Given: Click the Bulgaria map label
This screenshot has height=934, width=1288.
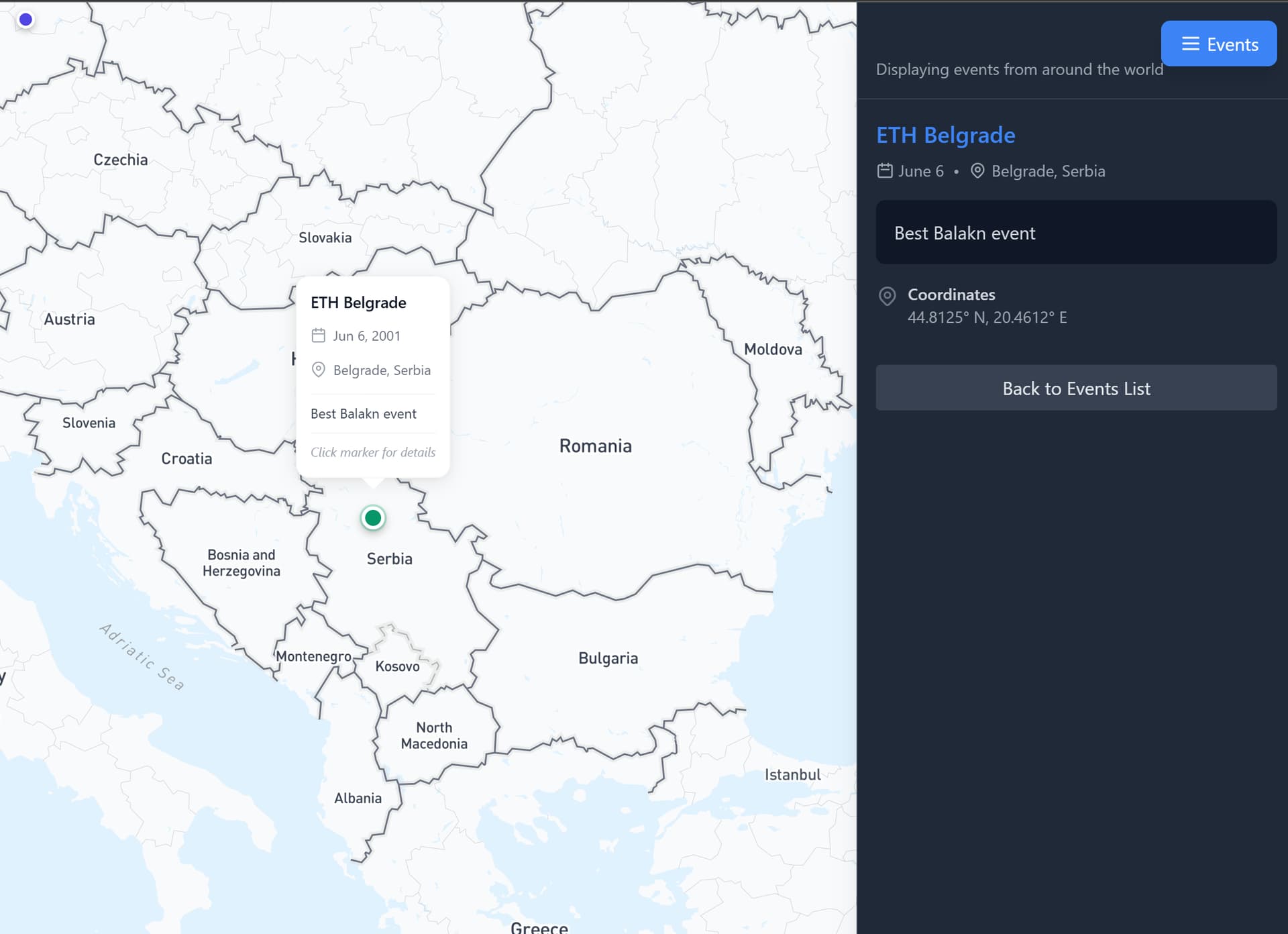Looking at the screenshot, I should point(608,658).
